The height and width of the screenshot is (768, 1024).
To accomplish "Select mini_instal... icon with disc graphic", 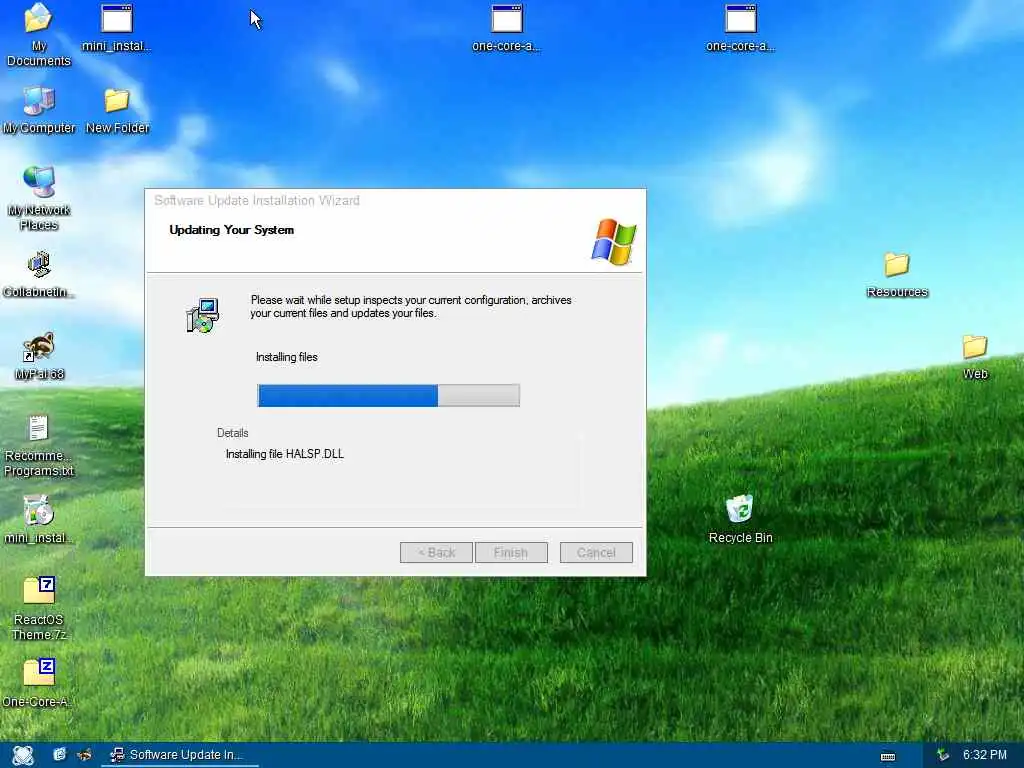I will tap(39, 519).
